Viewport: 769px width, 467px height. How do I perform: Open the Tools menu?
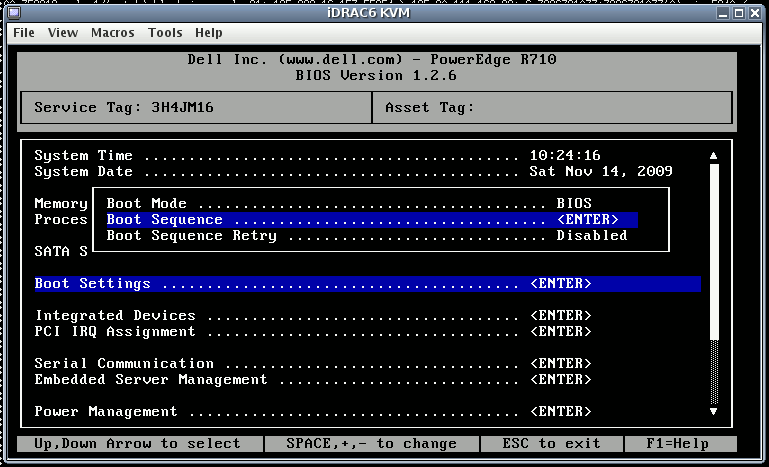165,33
